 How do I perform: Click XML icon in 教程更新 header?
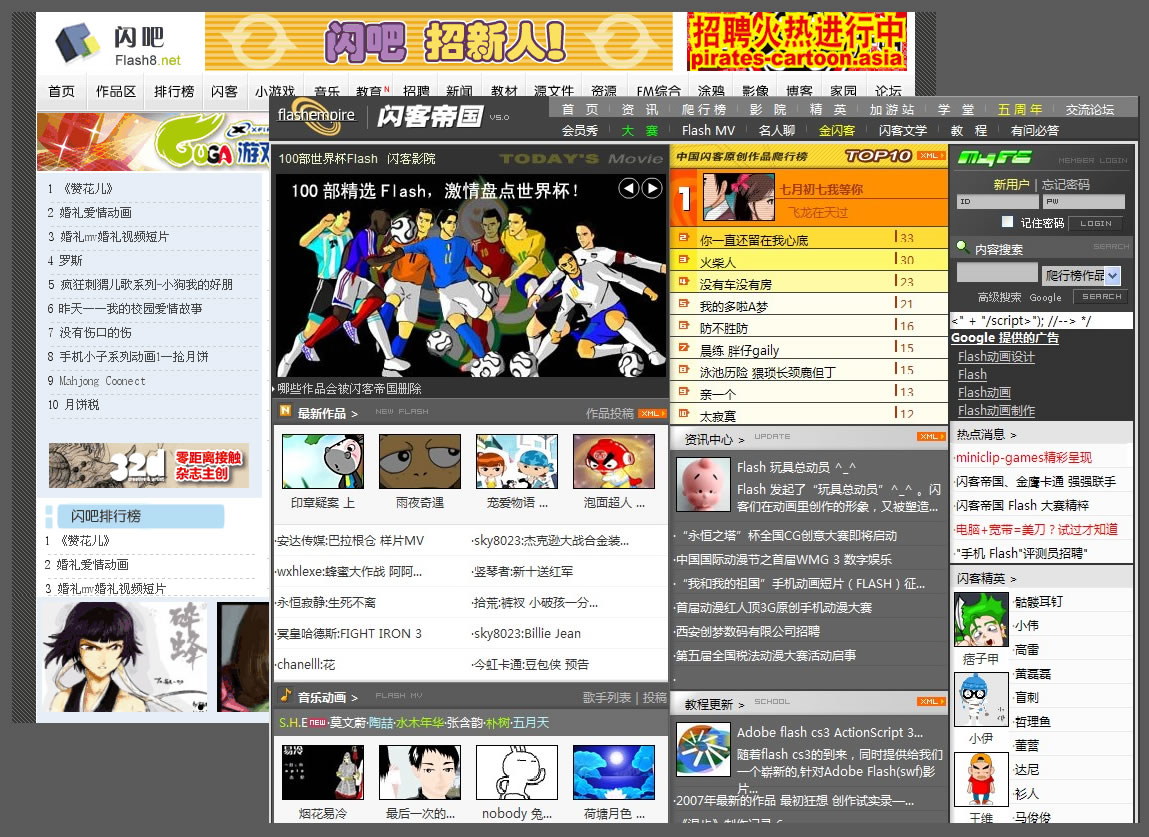point(931,702)
